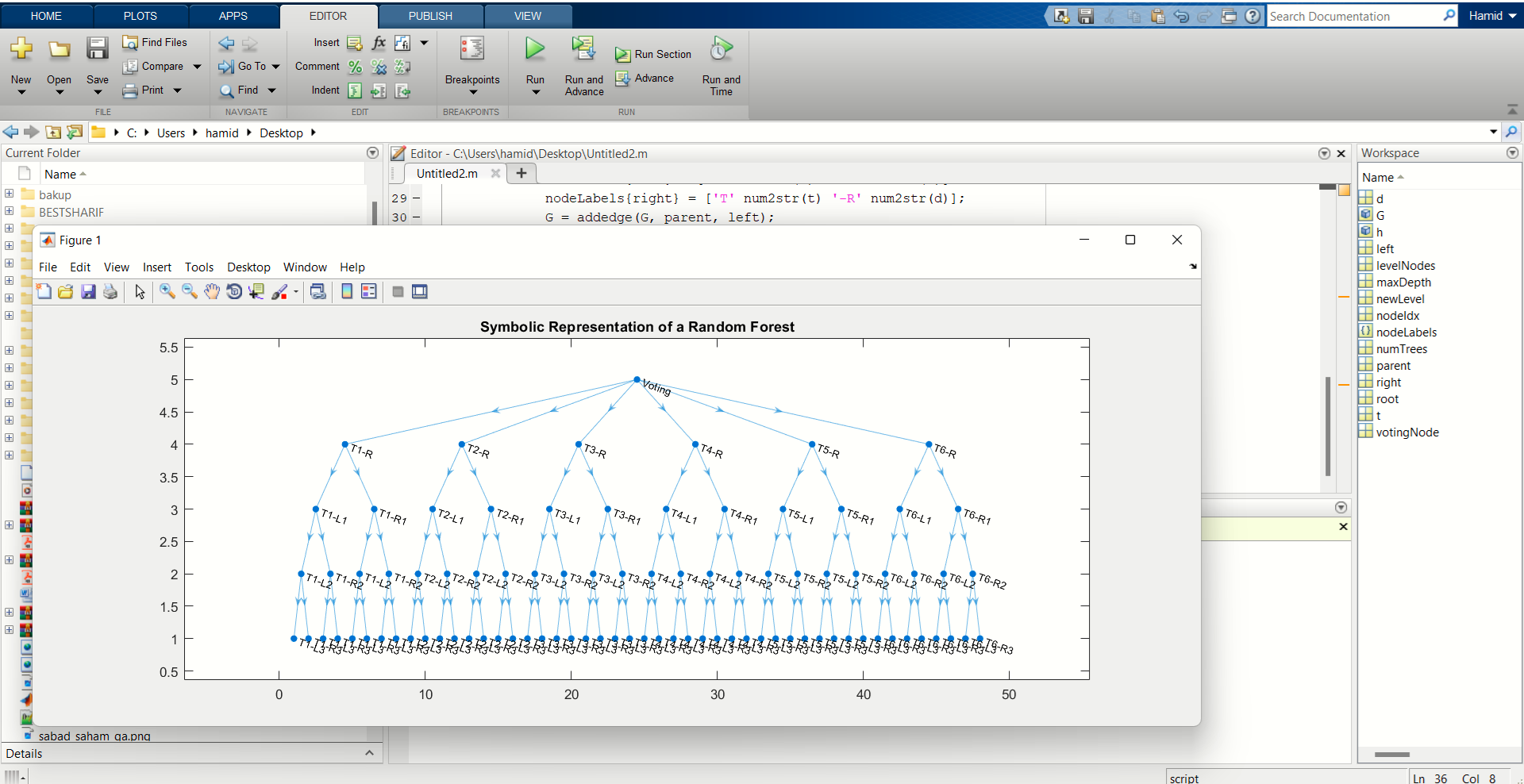The width and height of the screenshot is (1524, 784).
Task: Open the New dropdown arrow
Action: pyautogui.click(x=21, y=92)
